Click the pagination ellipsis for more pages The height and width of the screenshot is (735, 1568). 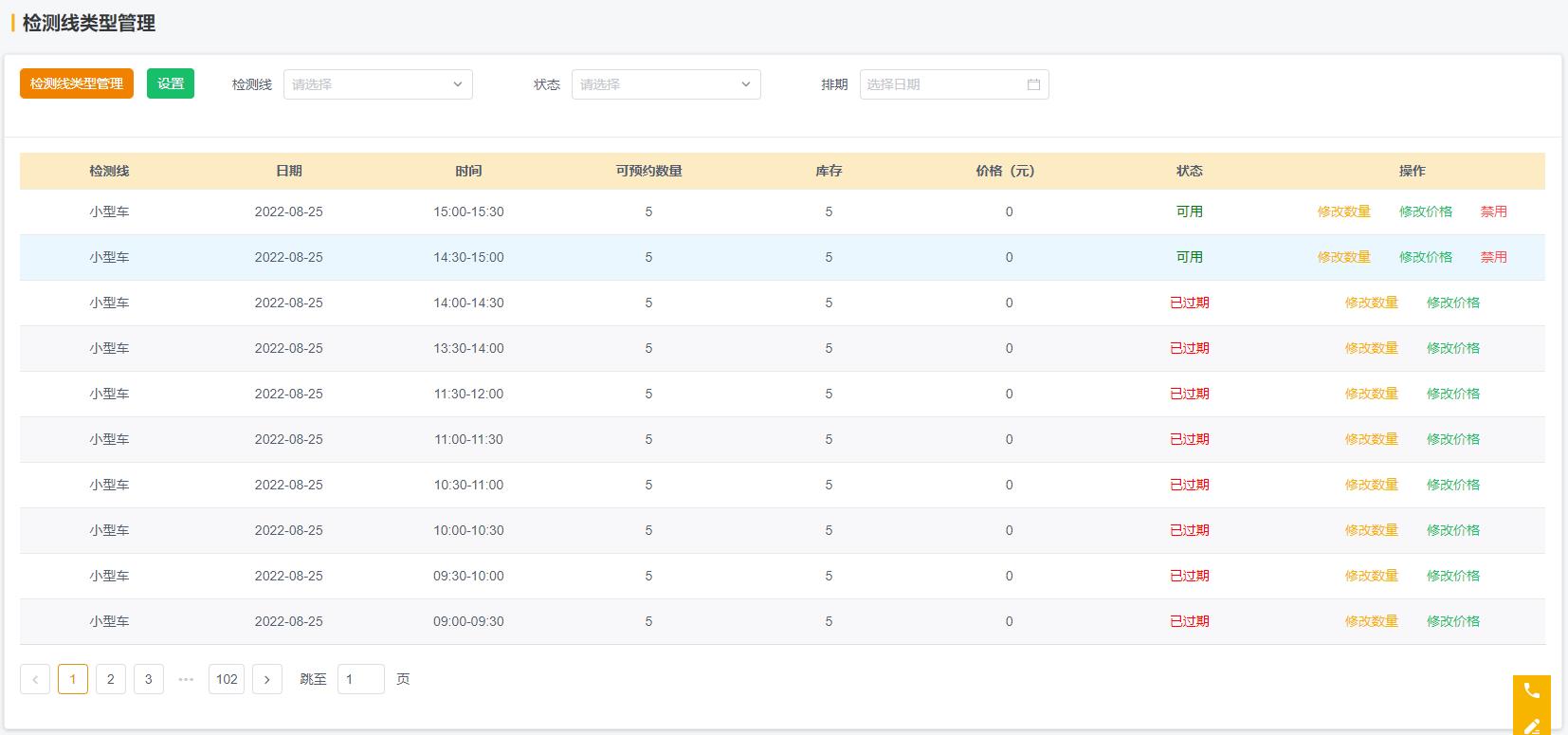coord(186,679)
